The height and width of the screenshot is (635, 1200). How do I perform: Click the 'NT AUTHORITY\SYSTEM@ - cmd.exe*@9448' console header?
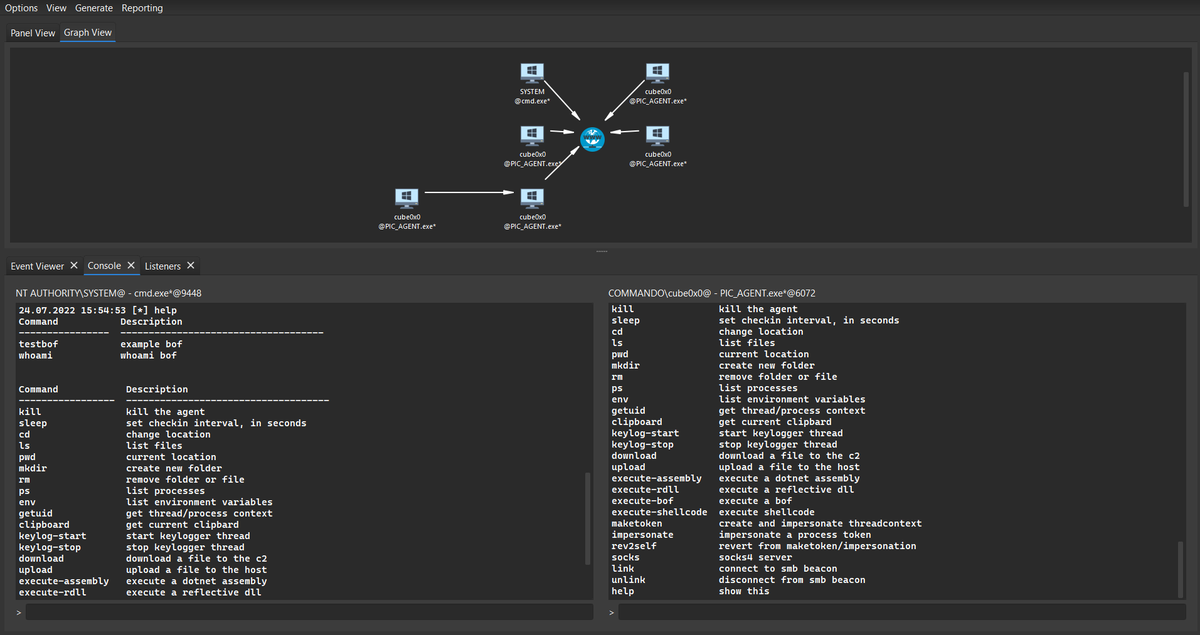pos(108,293)
